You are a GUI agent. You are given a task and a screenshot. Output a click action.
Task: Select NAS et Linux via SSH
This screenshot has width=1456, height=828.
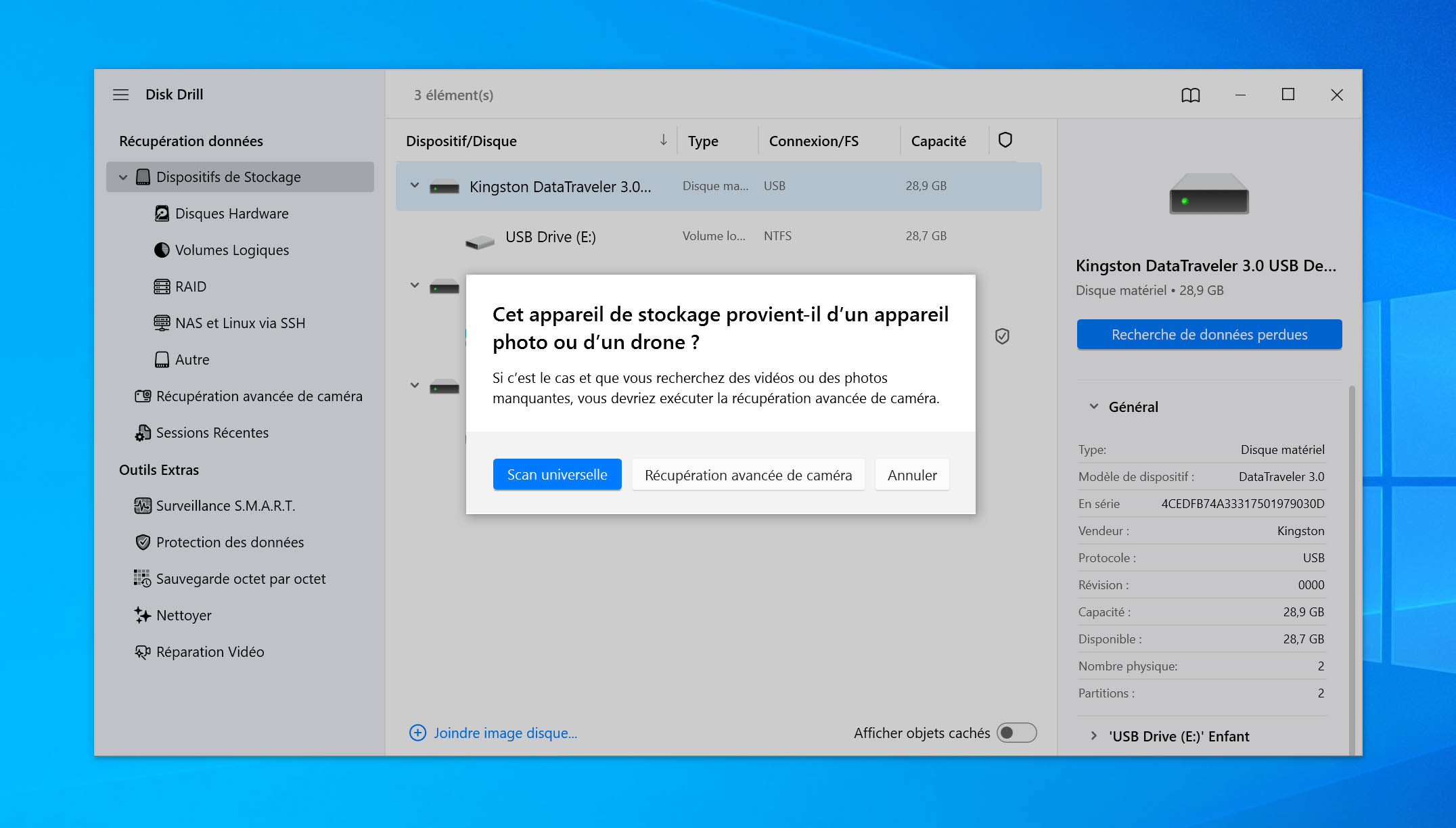pos(240,323)
